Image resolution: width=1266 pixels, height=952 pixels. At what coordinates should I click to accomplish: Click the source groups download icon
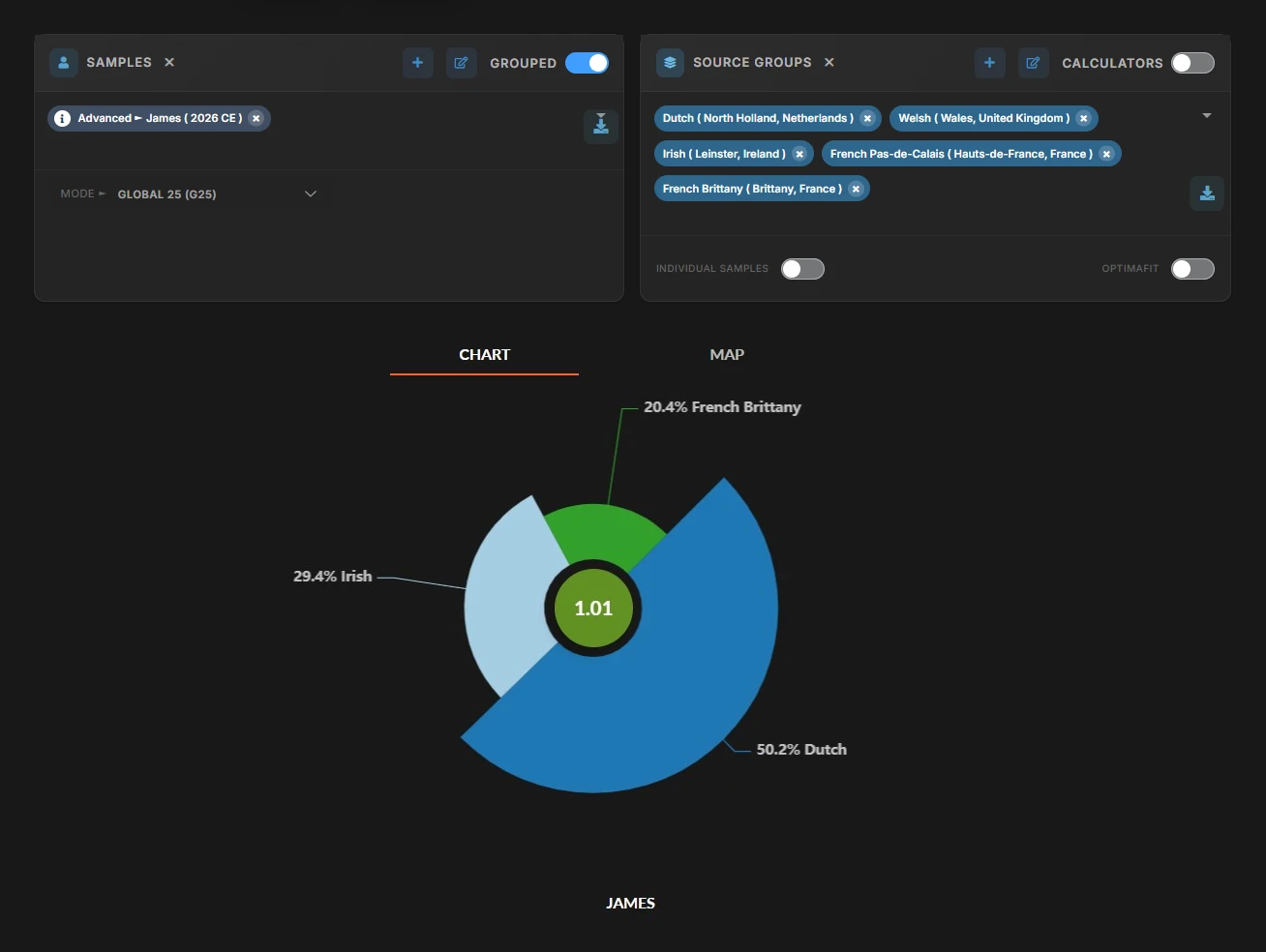tap(1206, 193)
